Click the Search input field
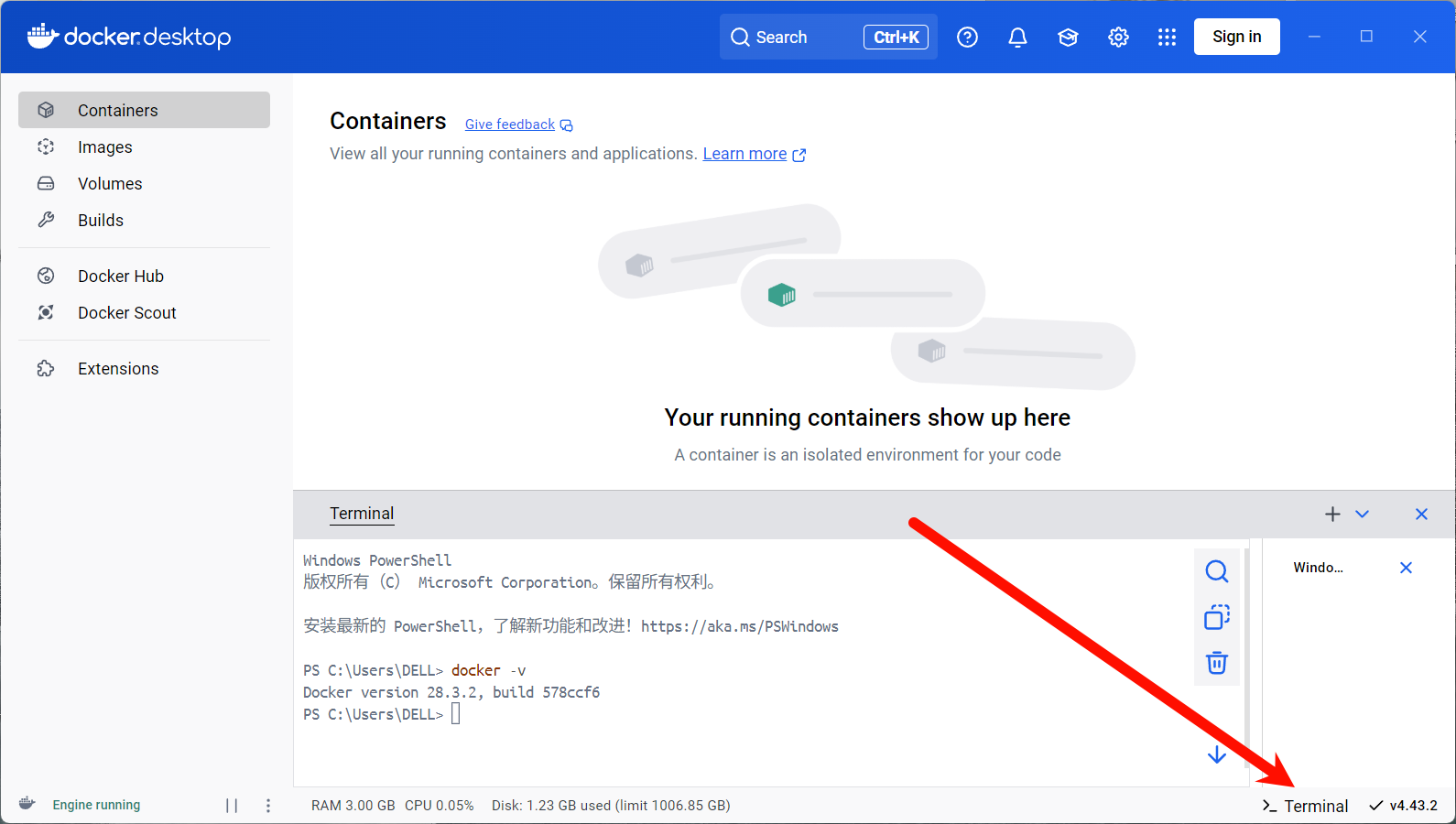Viewport: 1456px width, 824px height. (x=828, y=37)
